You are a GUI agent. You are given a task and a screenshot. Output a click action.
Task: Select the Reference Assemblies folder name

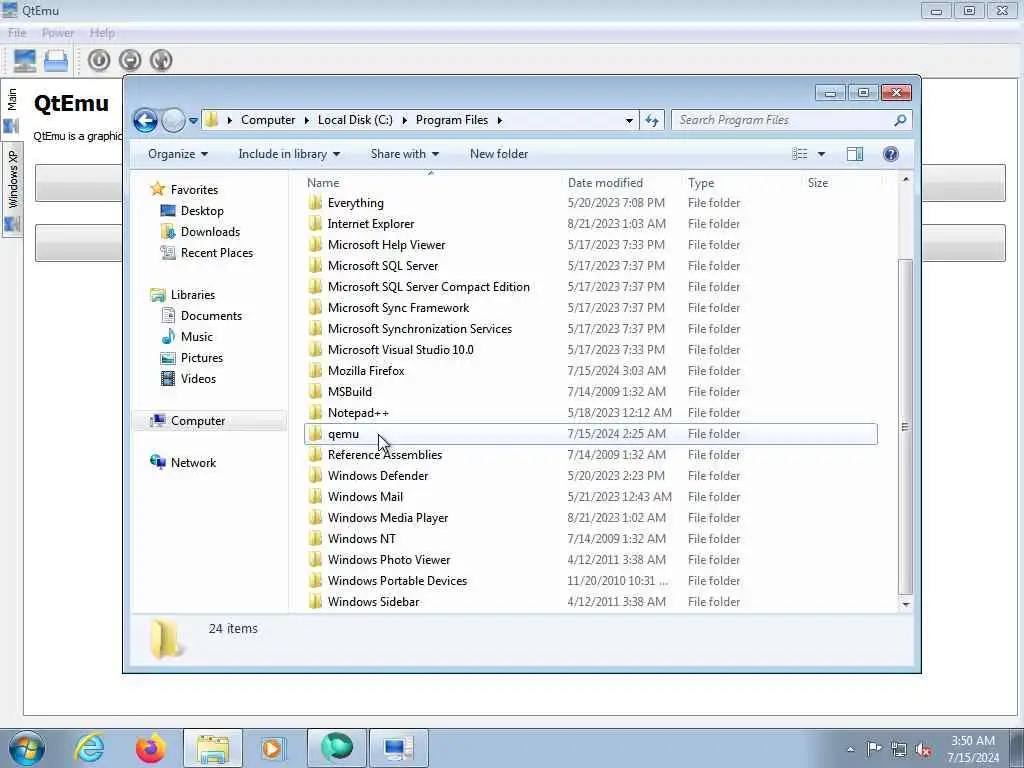pyautogui.click(x=385, y=455)
